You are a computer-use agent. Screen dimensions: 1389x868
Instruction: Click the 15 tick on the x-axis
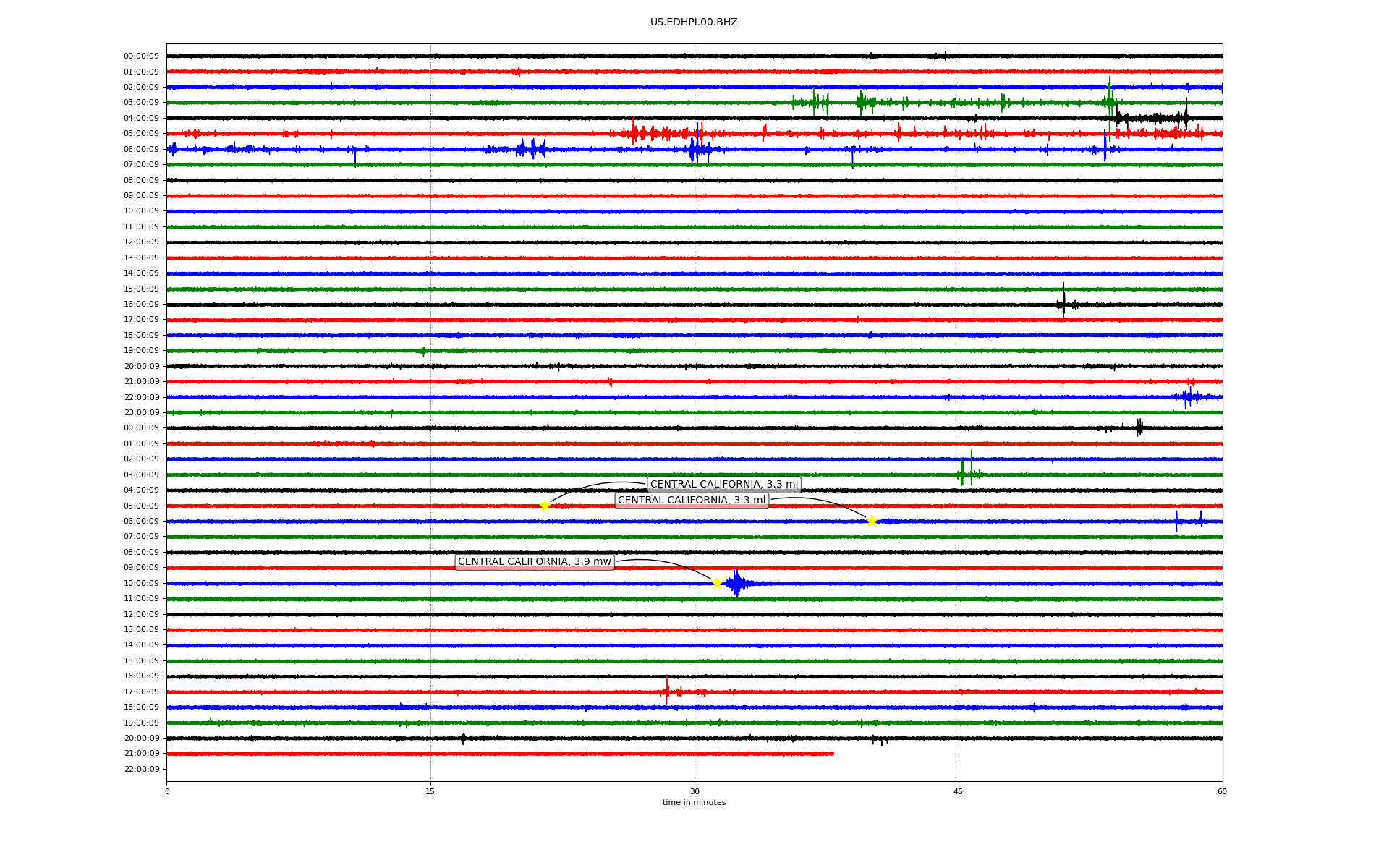click(430, 791)
